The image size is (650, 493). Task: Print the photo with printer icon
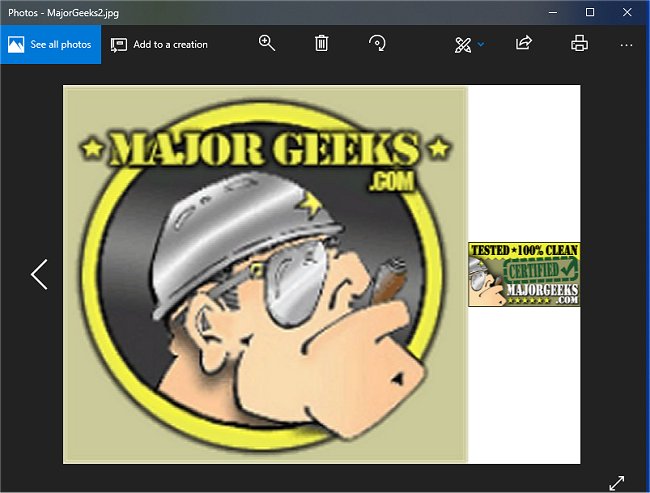pyautogui.click(x=579, y=43)
